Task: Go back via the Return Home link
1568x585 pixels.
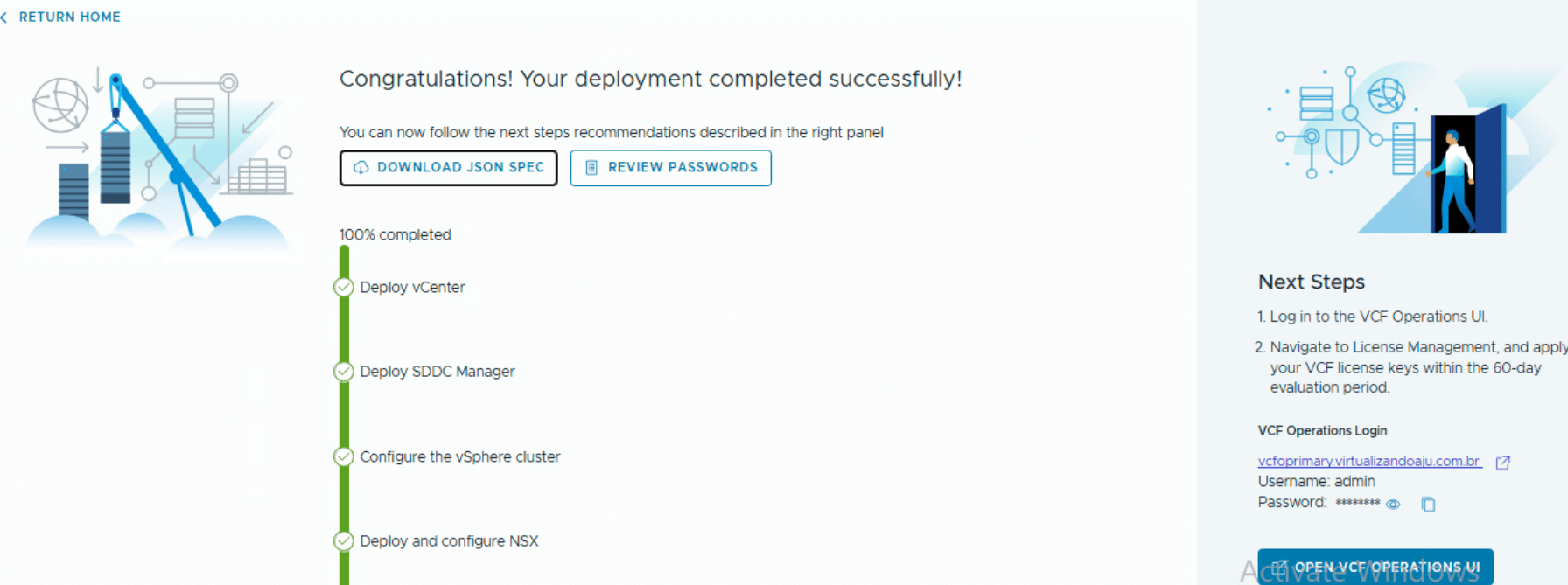Action: pyautogui.click(x=69, y=17)
